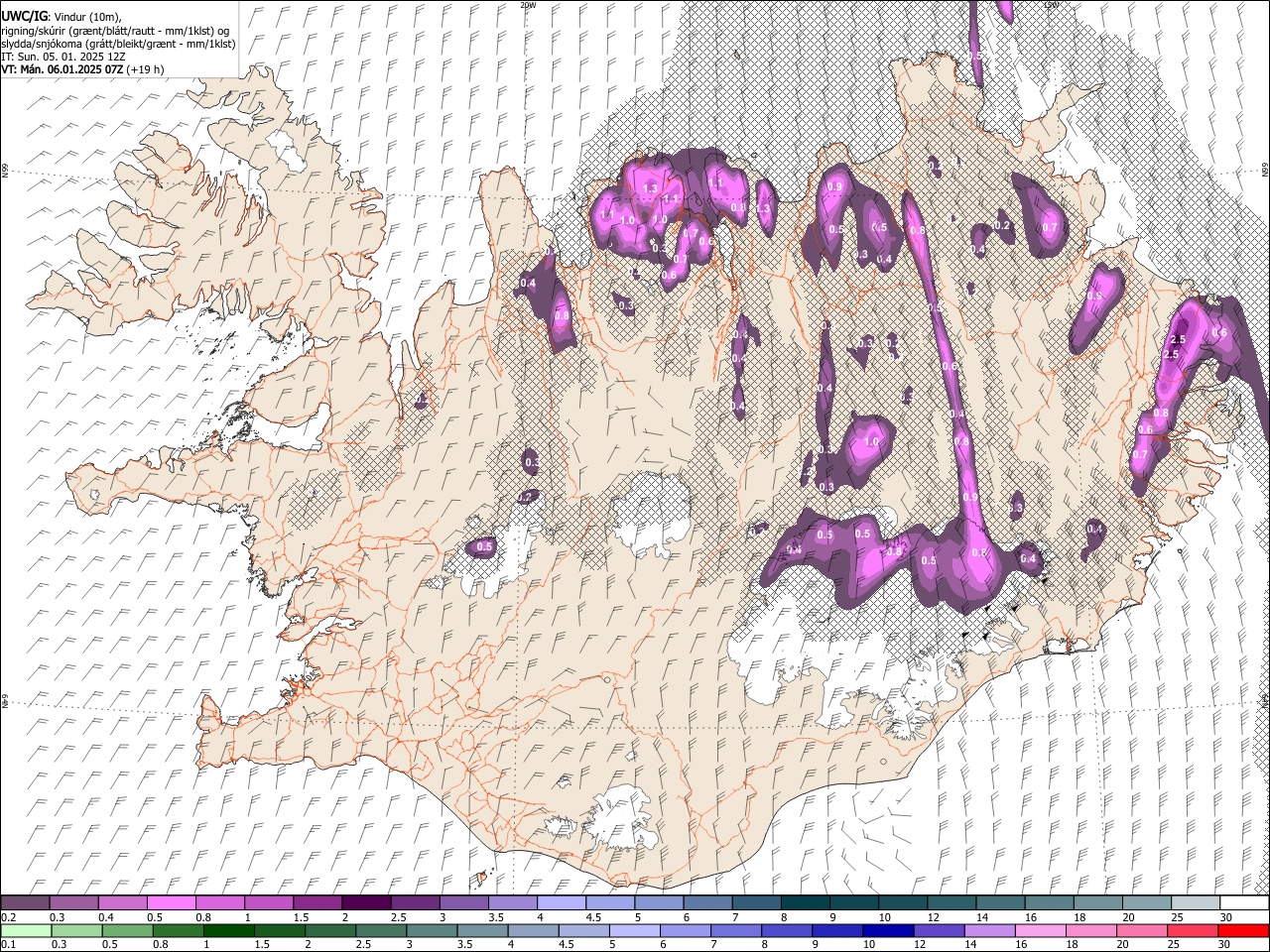Select the 16 light pink swatch in lower legend

(x=1040, y=931)
